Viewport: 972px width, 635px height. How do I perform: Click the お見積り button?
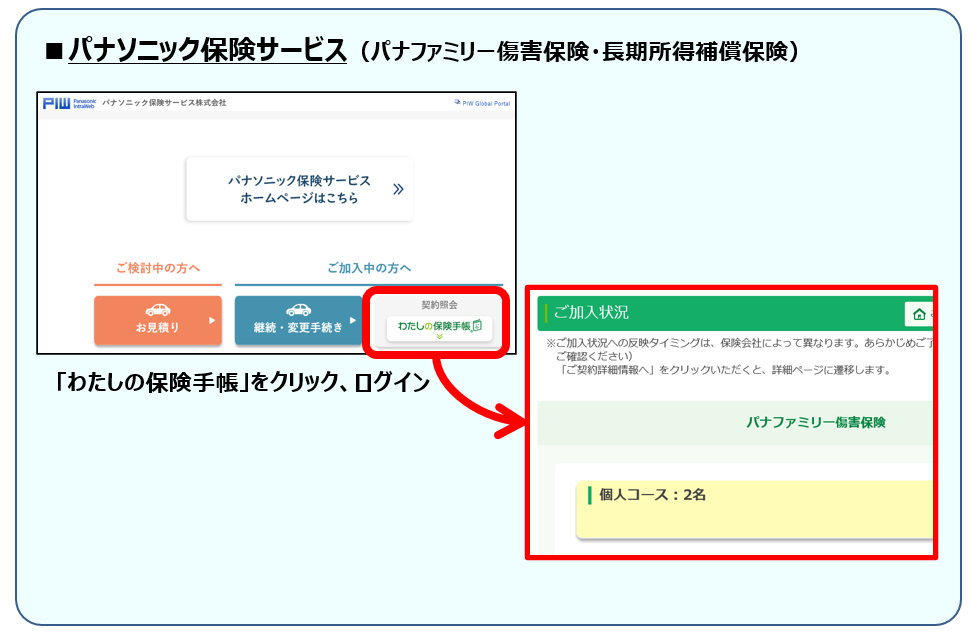coord(158,319)
